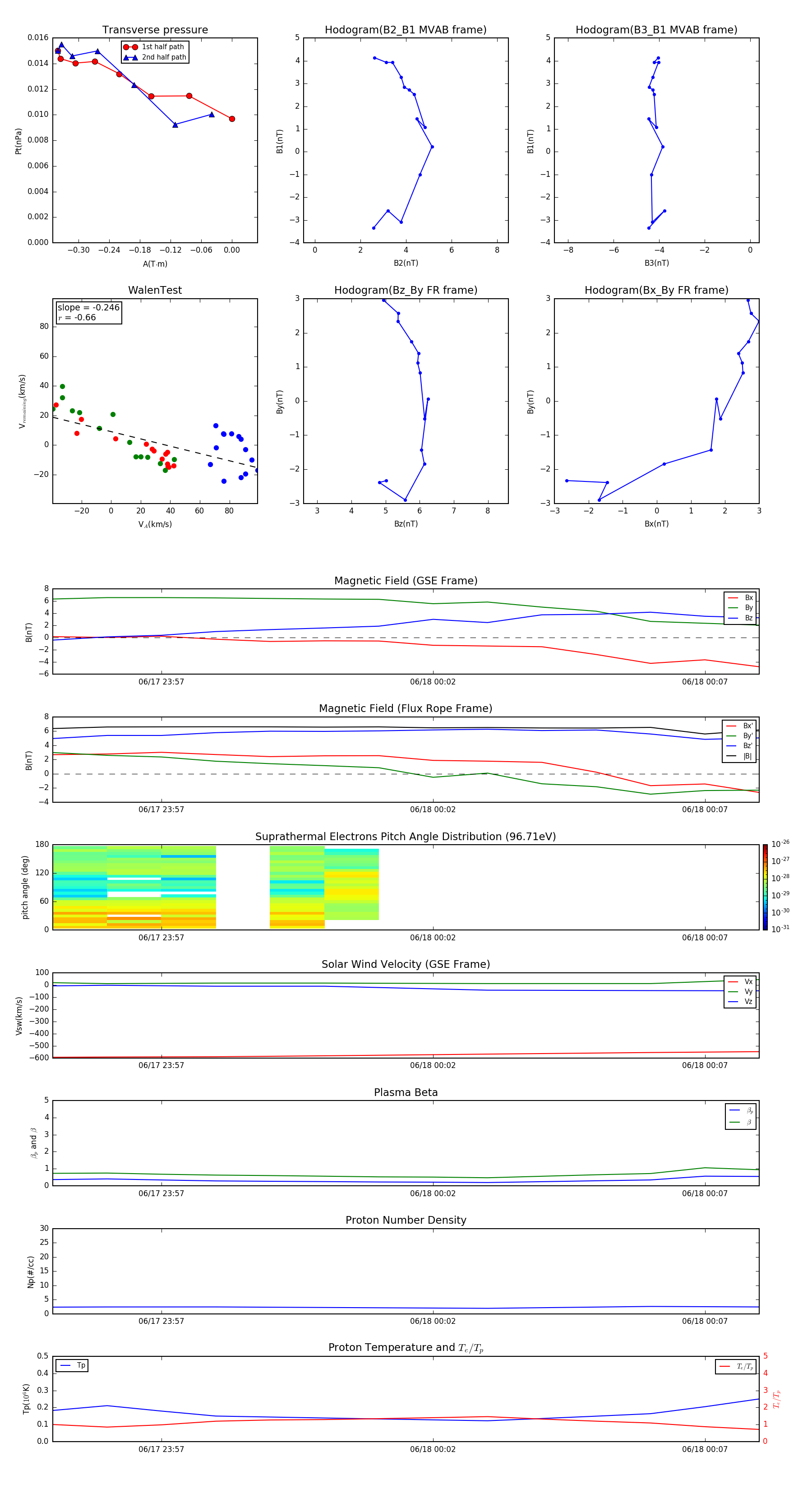Image resolution: width=812 pixels, height=1489 pixels.
Task: Select the "r = -0.66" annotation
Action: (77, 317)
